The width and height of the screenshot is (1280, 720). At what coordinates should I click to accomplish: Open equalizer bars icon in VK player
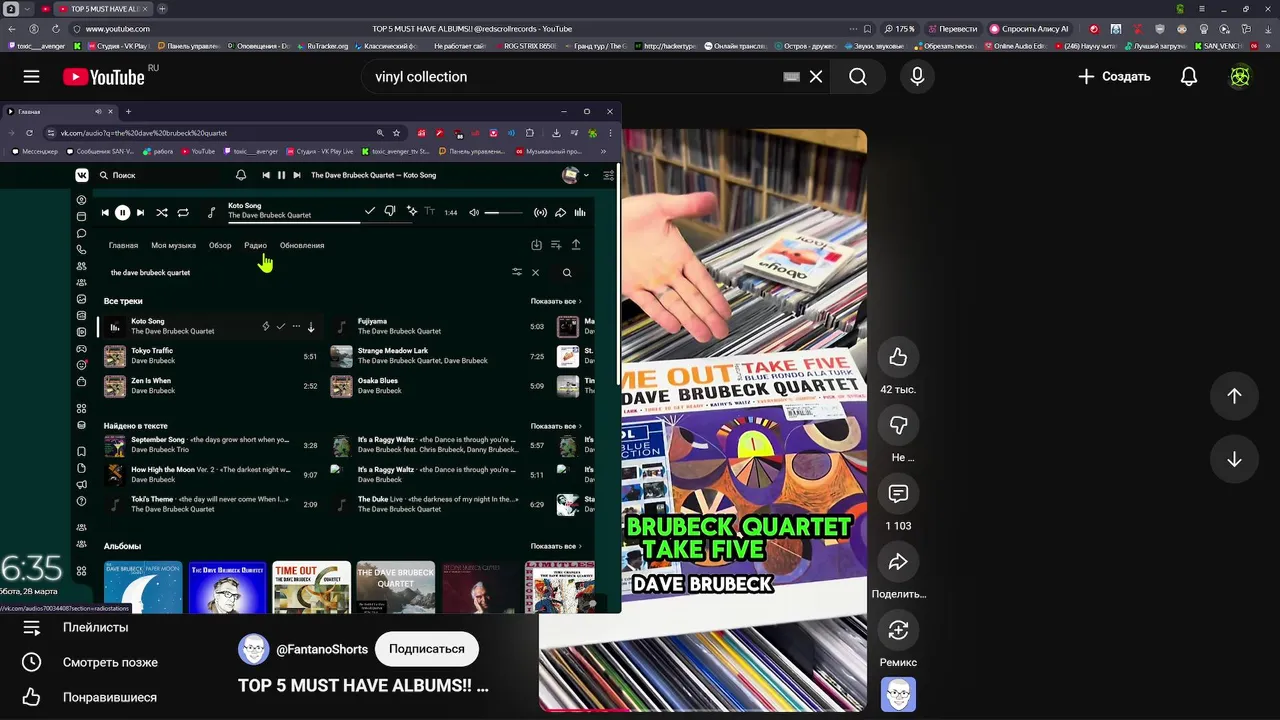coord(579,212)
